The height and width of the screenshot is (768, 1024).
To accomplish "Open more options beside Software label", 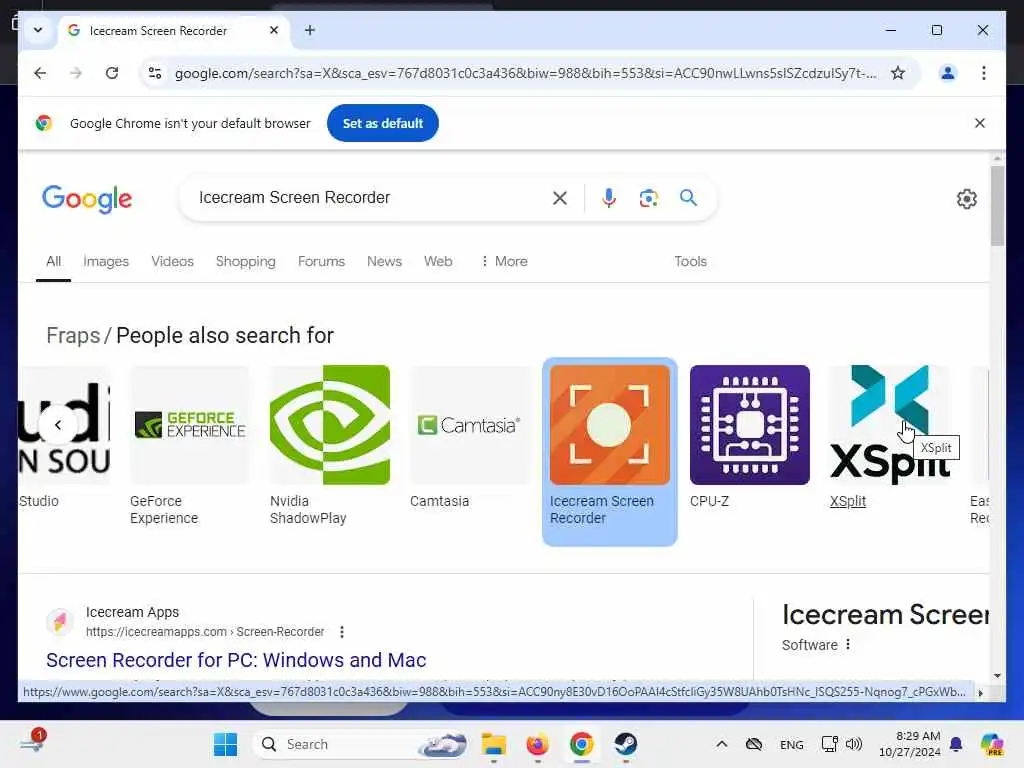I will pos(848,645).
